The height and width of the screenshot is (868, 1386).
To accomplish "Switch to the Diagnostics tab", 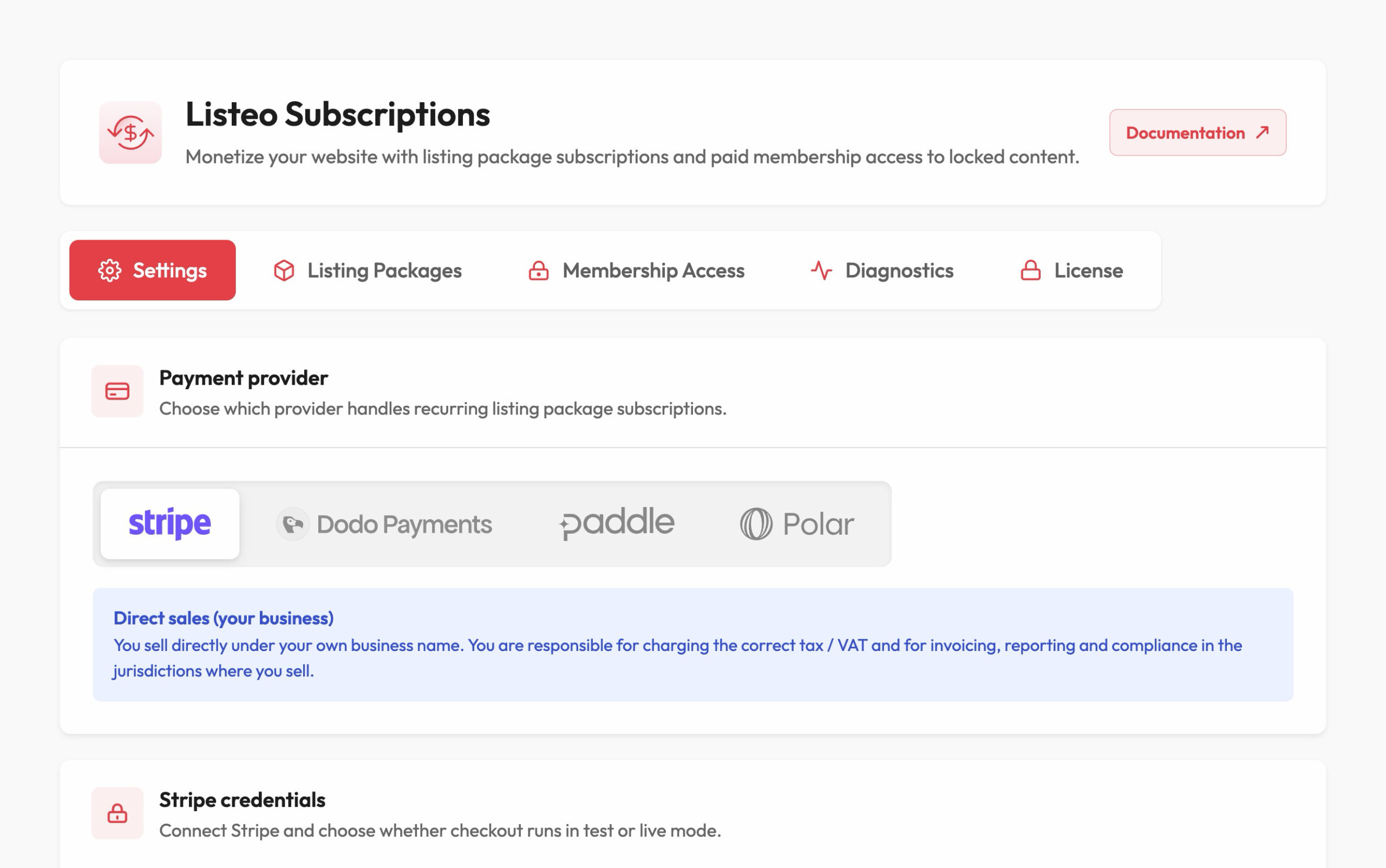I will tap(882, 271).
